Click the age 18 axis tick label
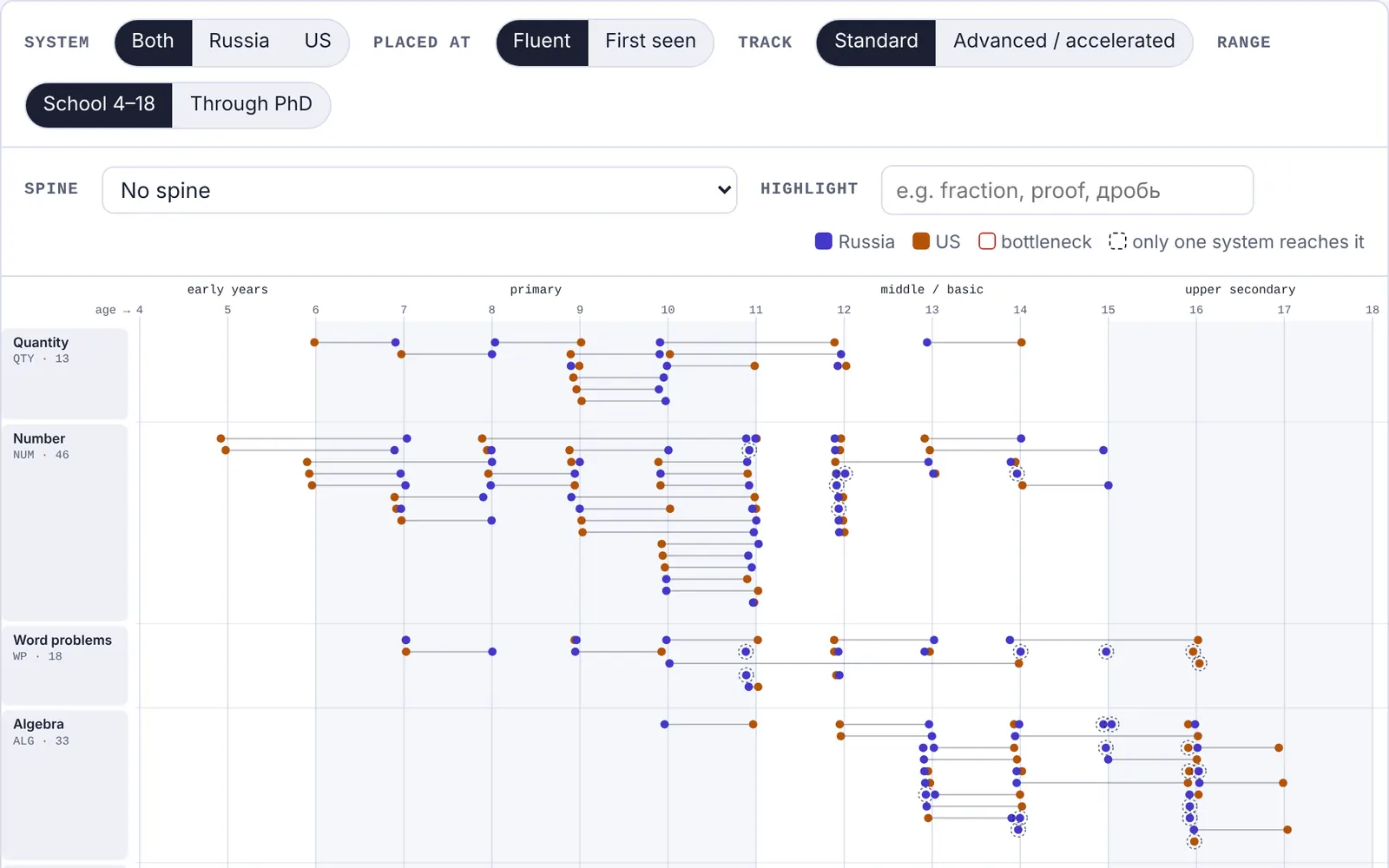Screen dimensions: 1389x868 tap(1372, 310)
